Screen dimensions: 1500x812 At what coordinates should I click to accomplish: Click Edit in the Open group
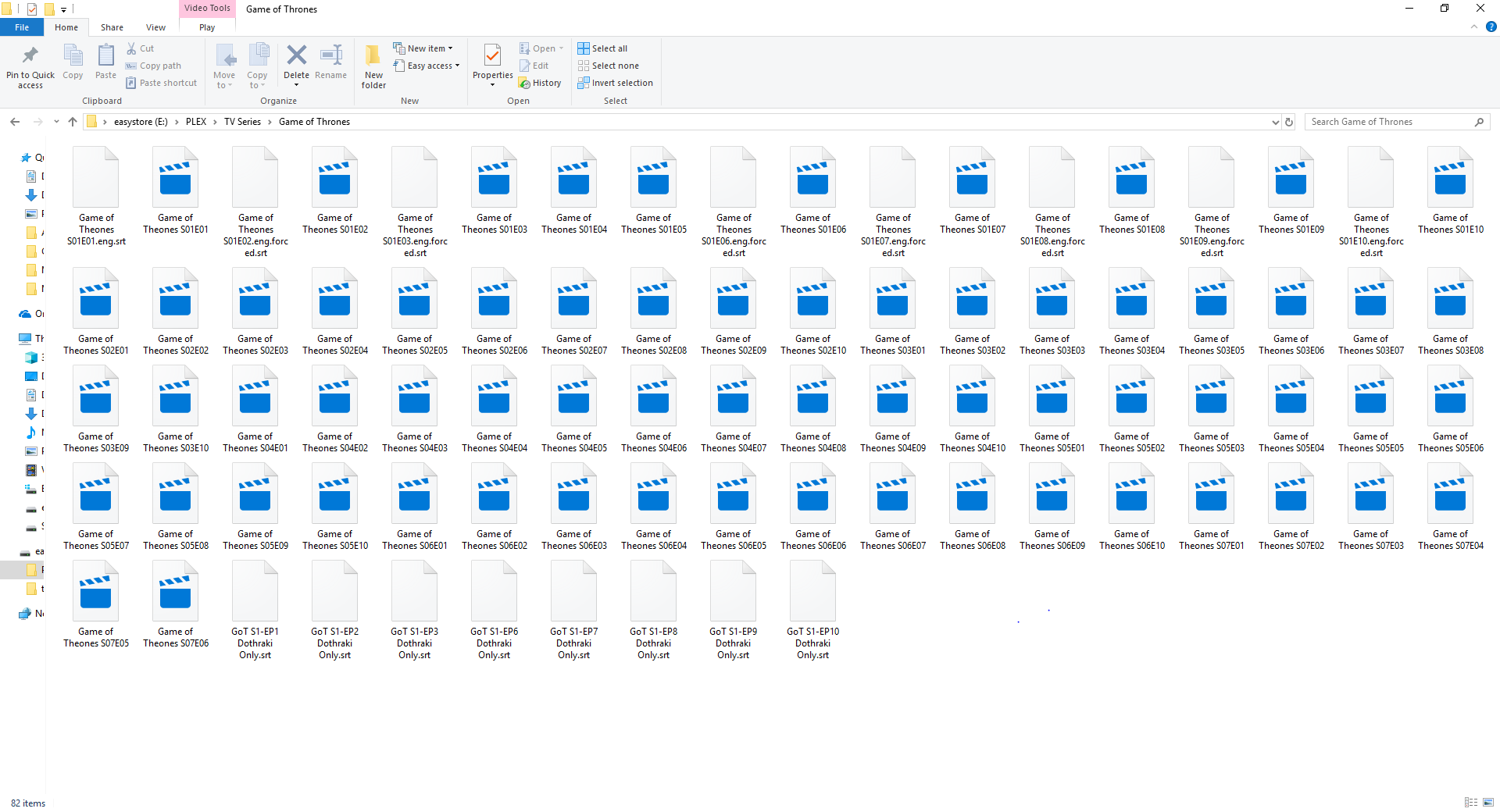click(534, 66)
